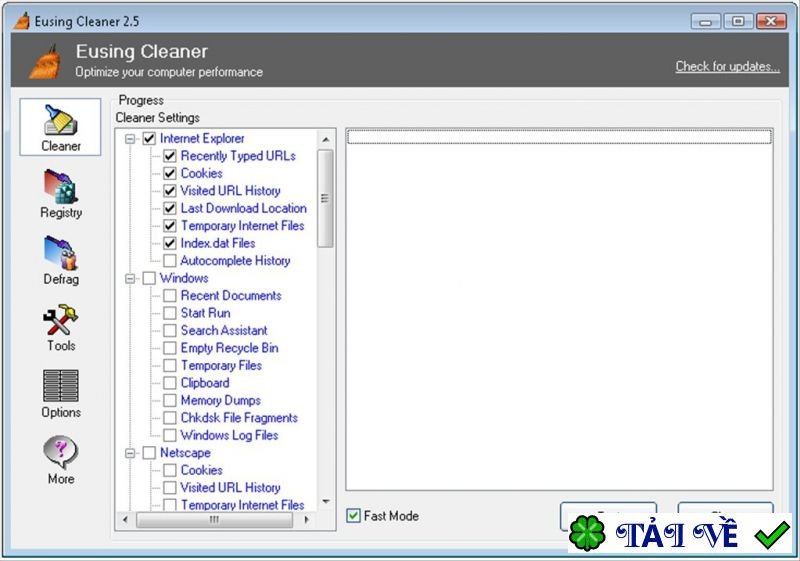The width and height of the screenshot is (800, 561).
Task: Check the Windows group checkbox
Action: coord(149,278)
